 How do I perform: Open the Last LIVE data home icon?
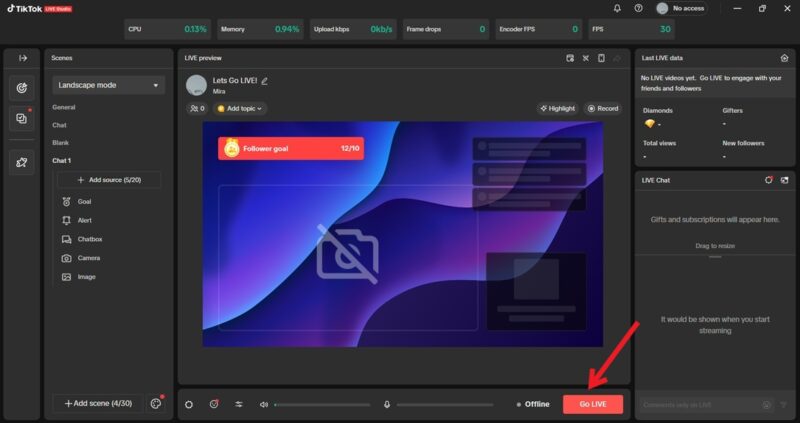point(784,58)
